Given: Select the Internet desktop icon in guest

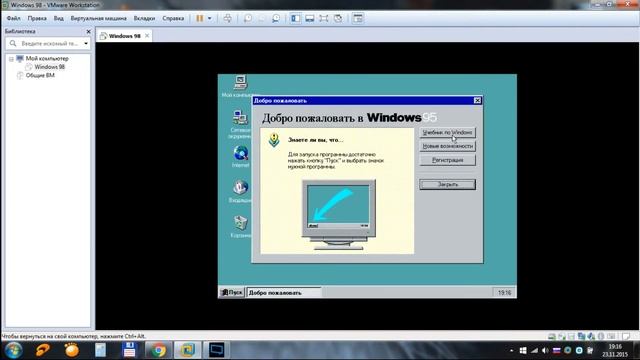Looking at the screenshot, I should tap(241, 153).
